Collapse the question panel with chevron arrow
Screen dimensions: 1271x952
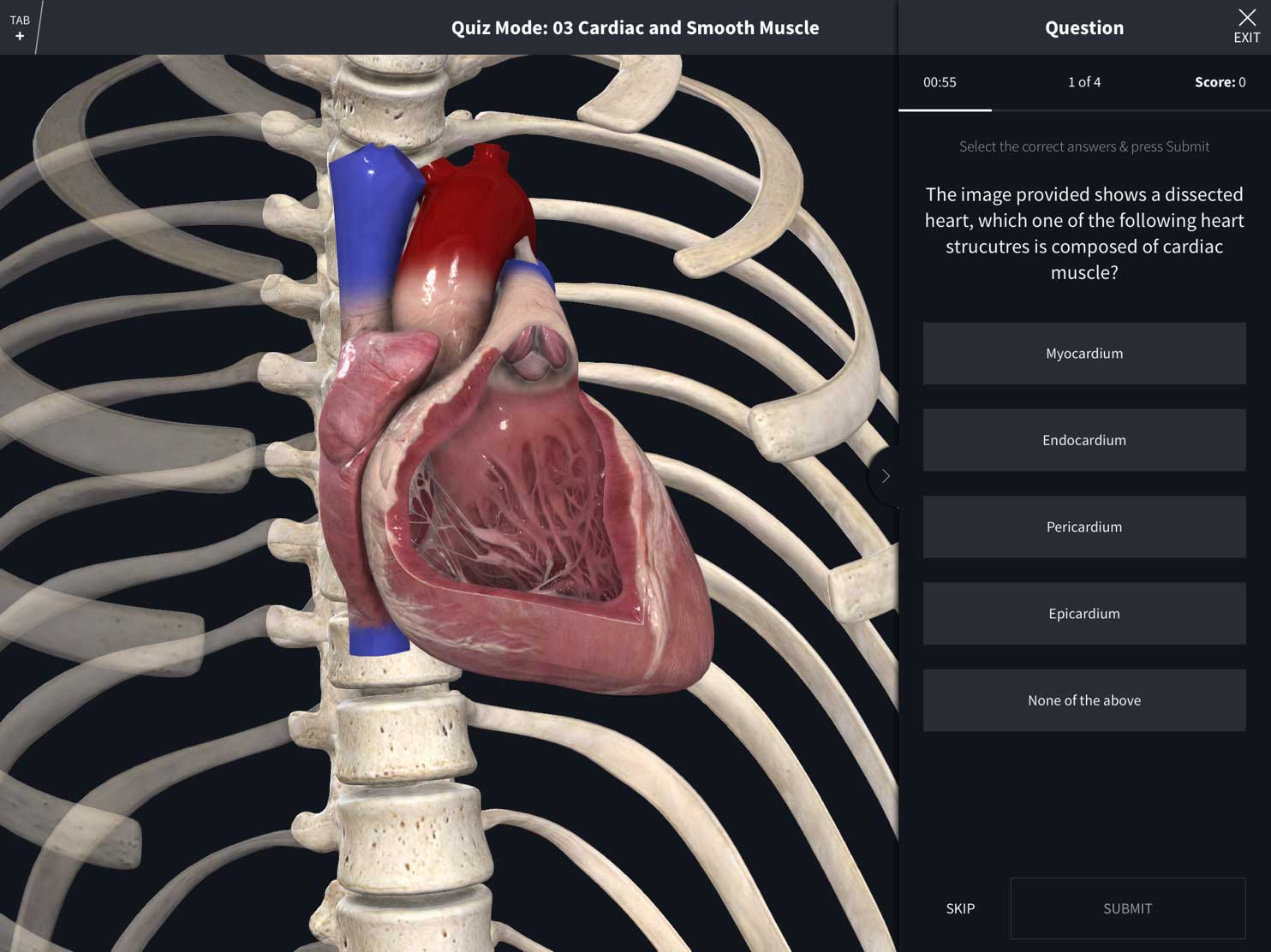tap(886, 476)
